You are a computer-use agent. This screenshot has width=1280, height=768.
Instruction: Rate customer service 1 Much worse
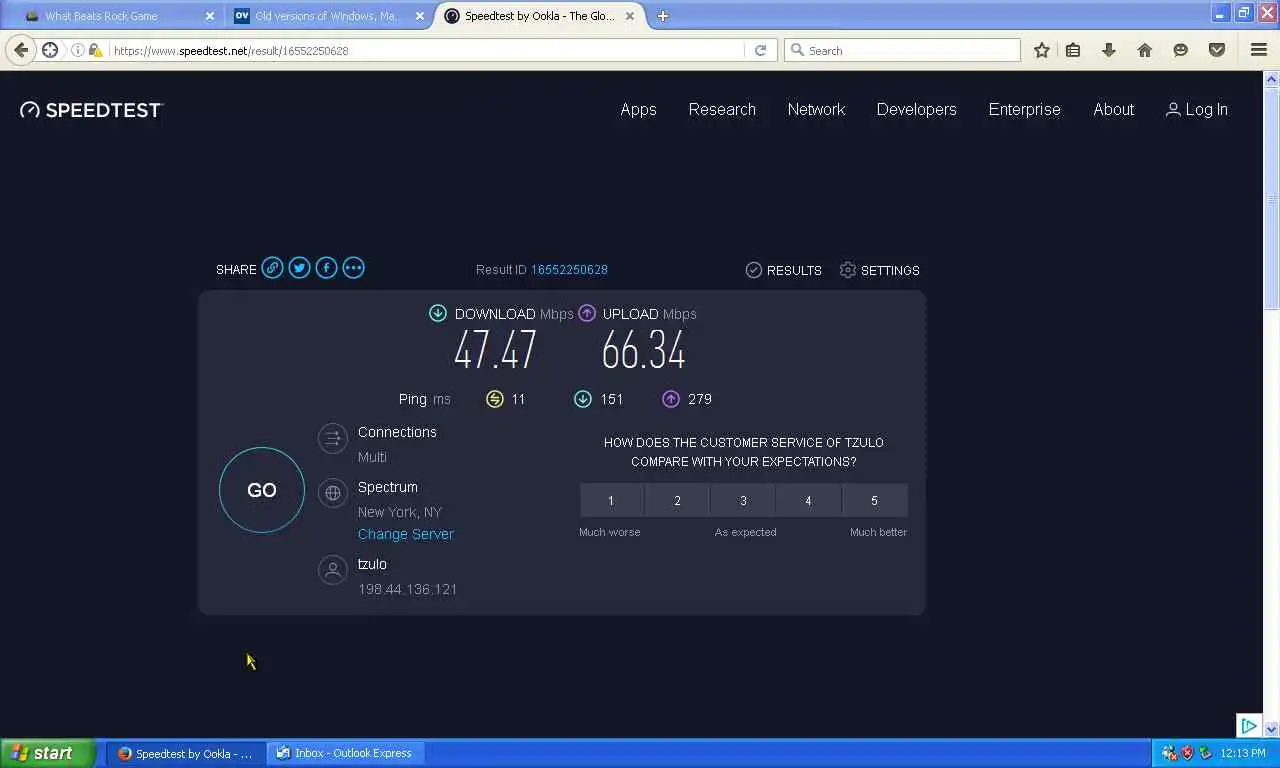click(612, 500)
